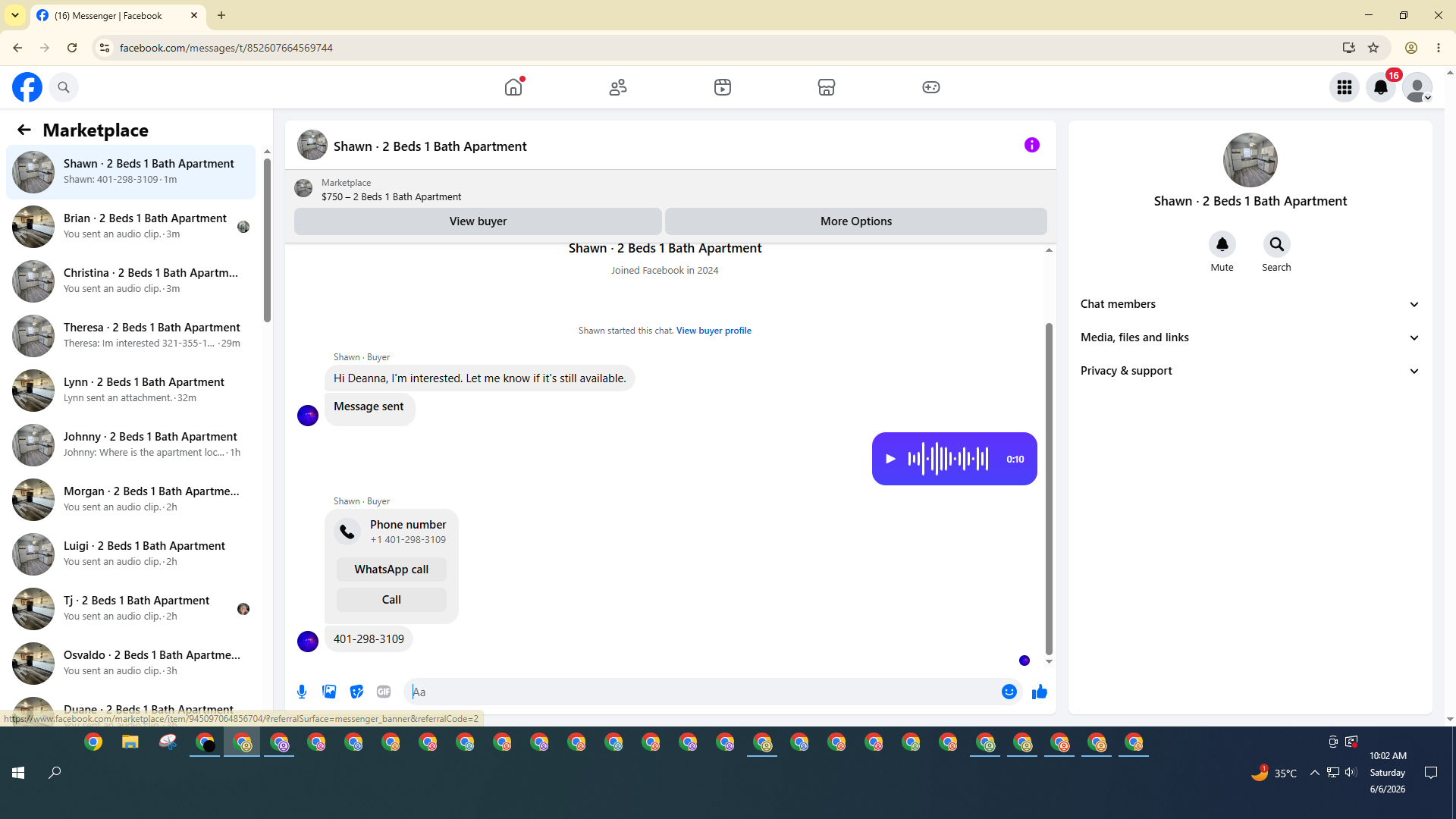Screen dimensions: 1456x819
Task: Open the conversation with Johnny
Action: pyautogui.click(x=131, y=444)
